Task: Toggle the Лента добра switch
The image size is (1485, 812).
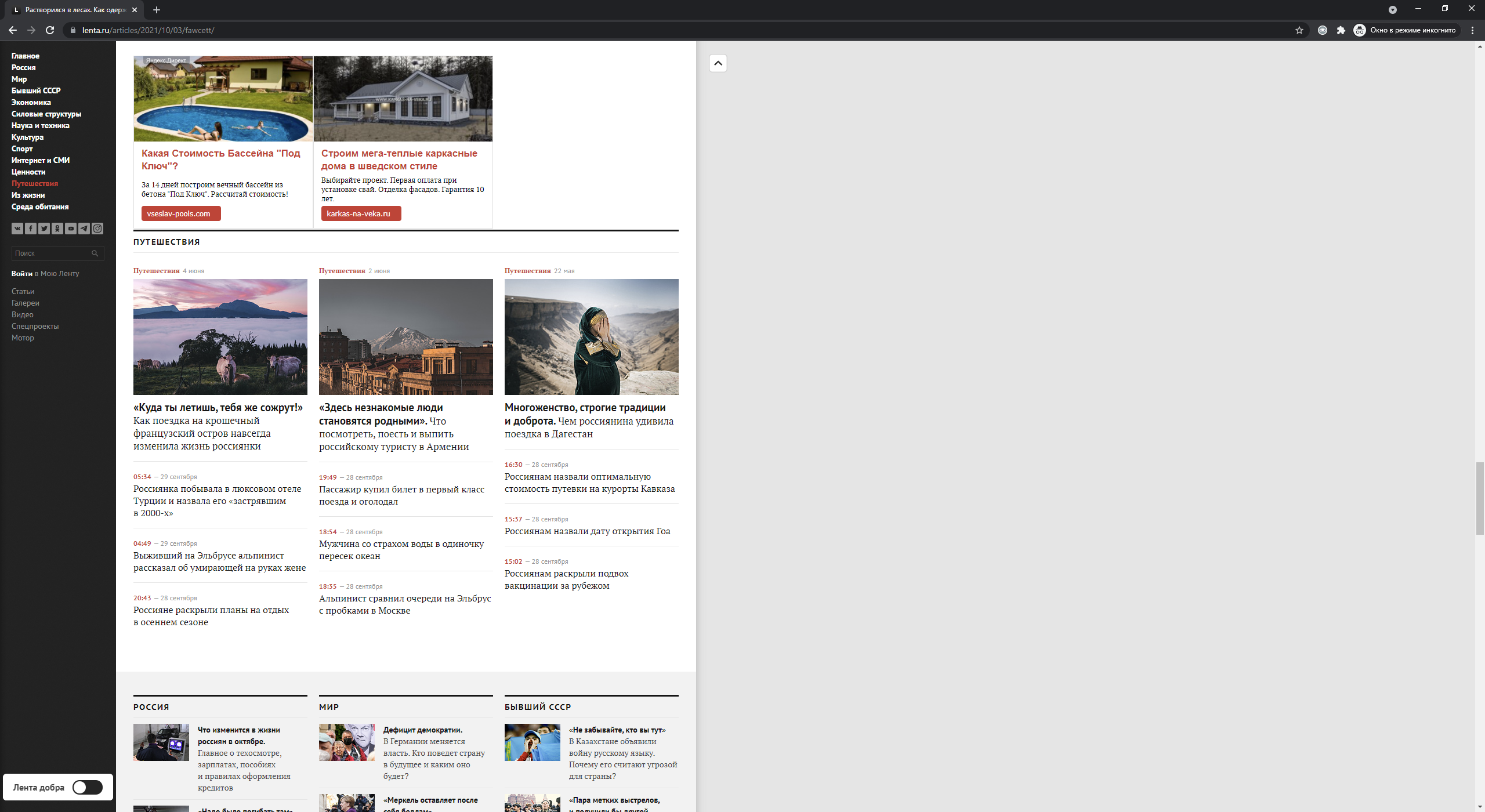Action: tap(86, 787)
